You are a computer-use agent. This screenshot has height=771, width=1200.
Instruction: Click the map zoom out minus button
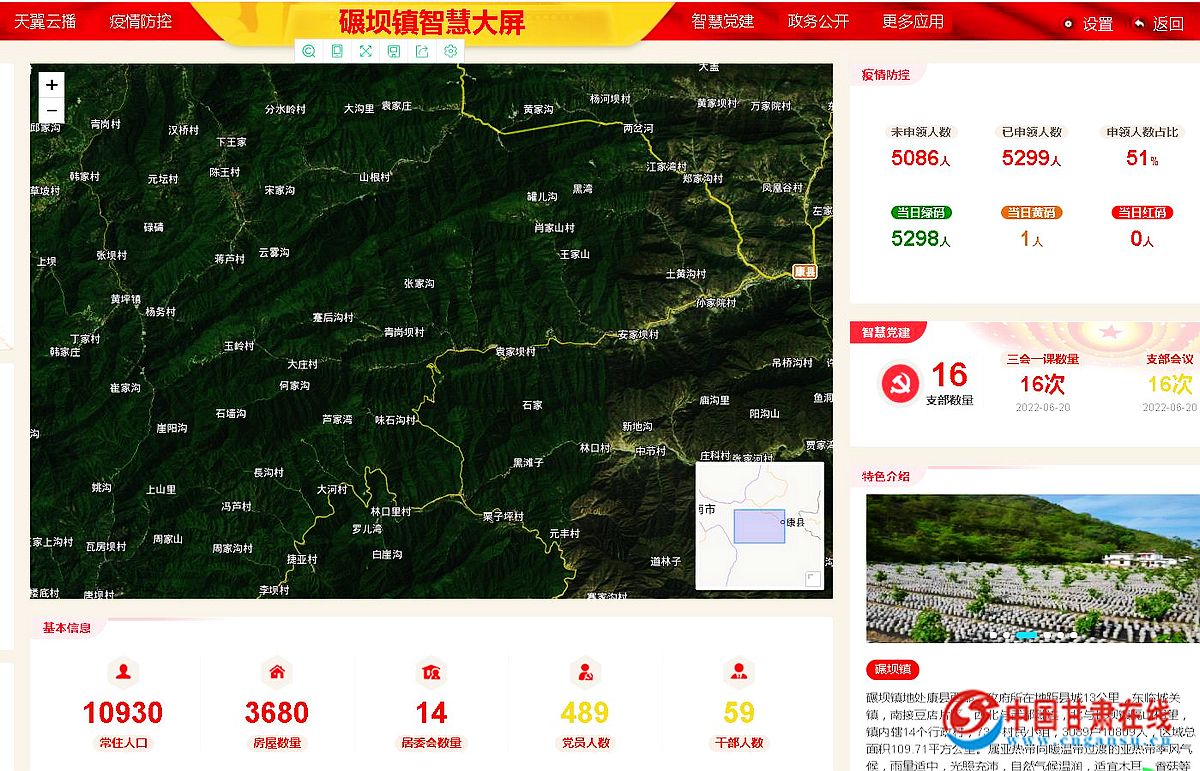(52, 111)
